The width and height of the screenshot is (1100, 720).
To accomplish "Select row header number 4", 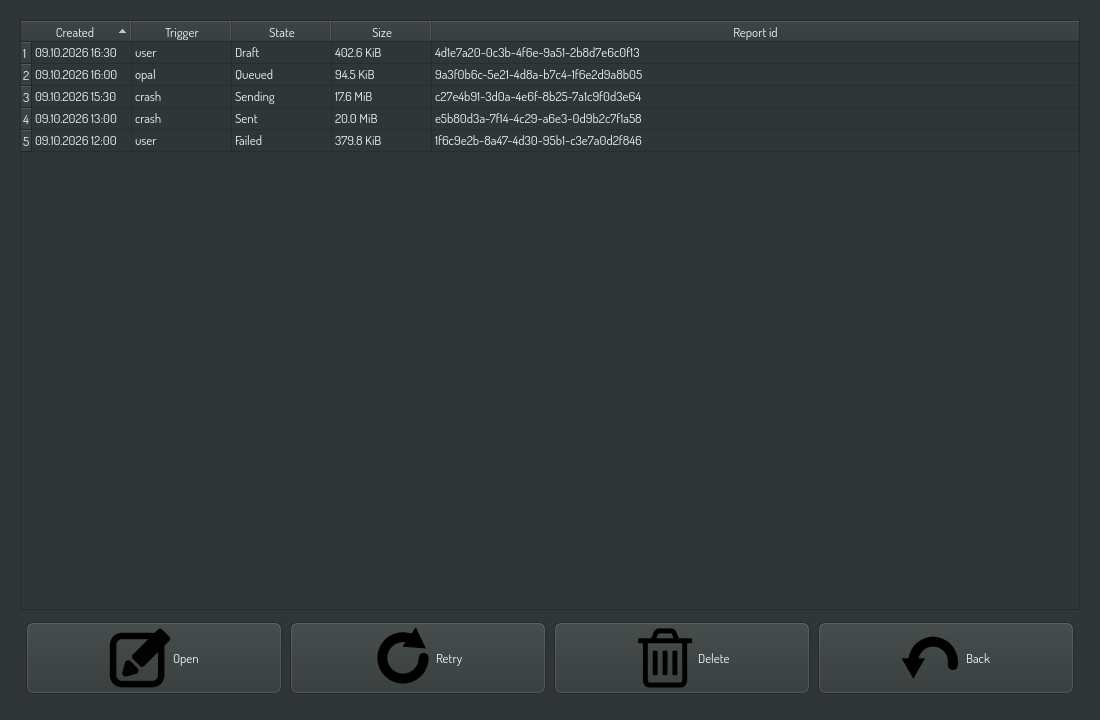I will [26, 119].
